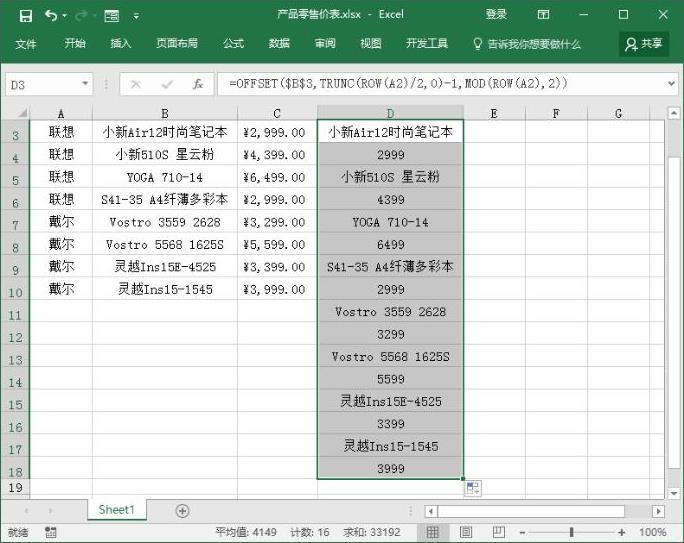Image resolution: width=684 pixels, height=543 pixels.
Task: Click the Insert Function fx icon
Action: 198,84
